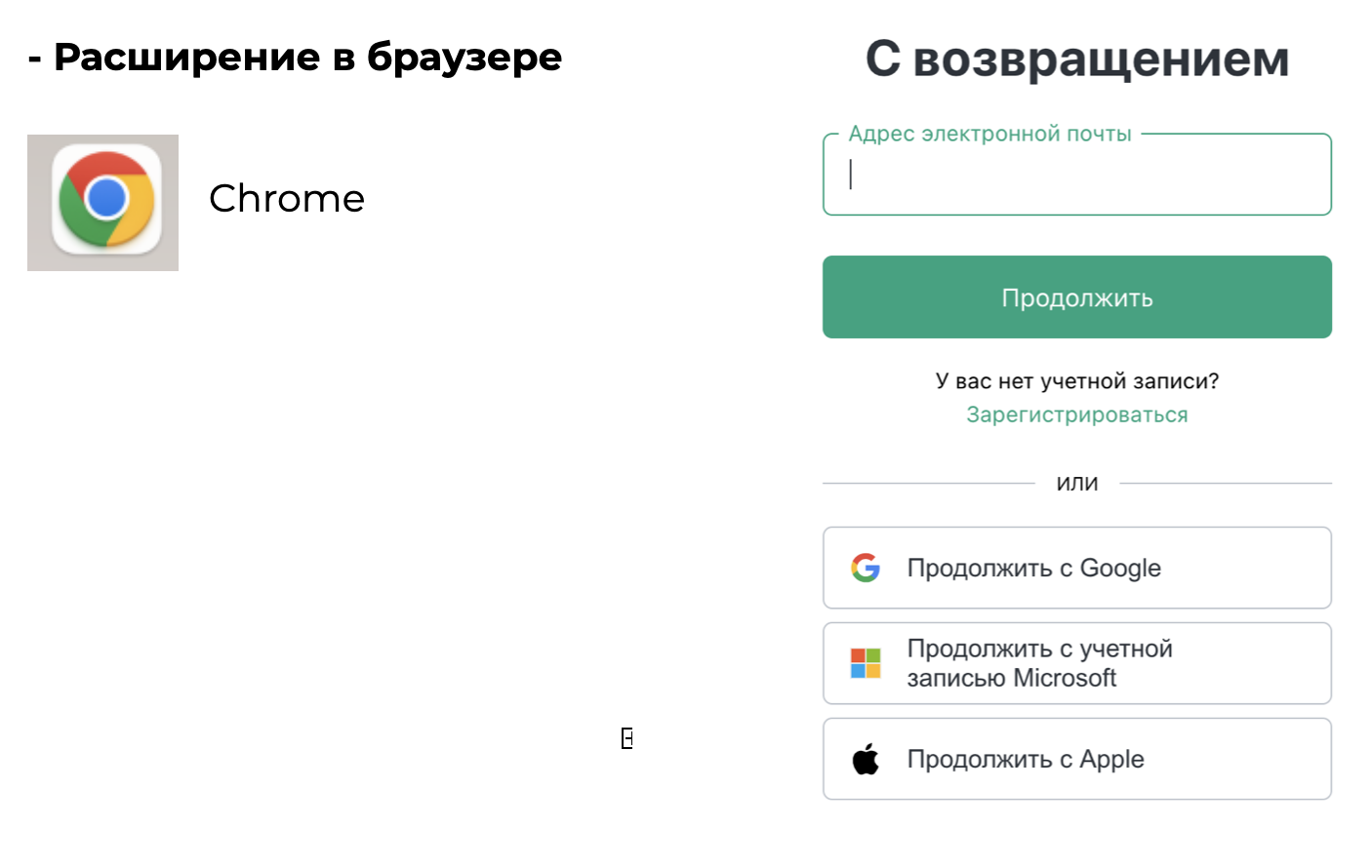Click the "С возвращением" heading
Screen dimensions: 1372x868
click(1076, 59)
